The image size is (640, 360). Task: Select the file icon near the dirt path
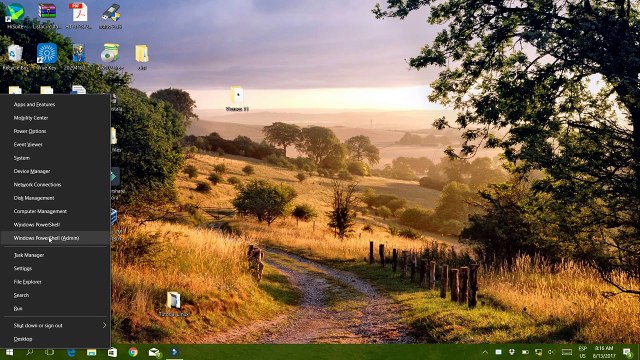click(174, 304)
